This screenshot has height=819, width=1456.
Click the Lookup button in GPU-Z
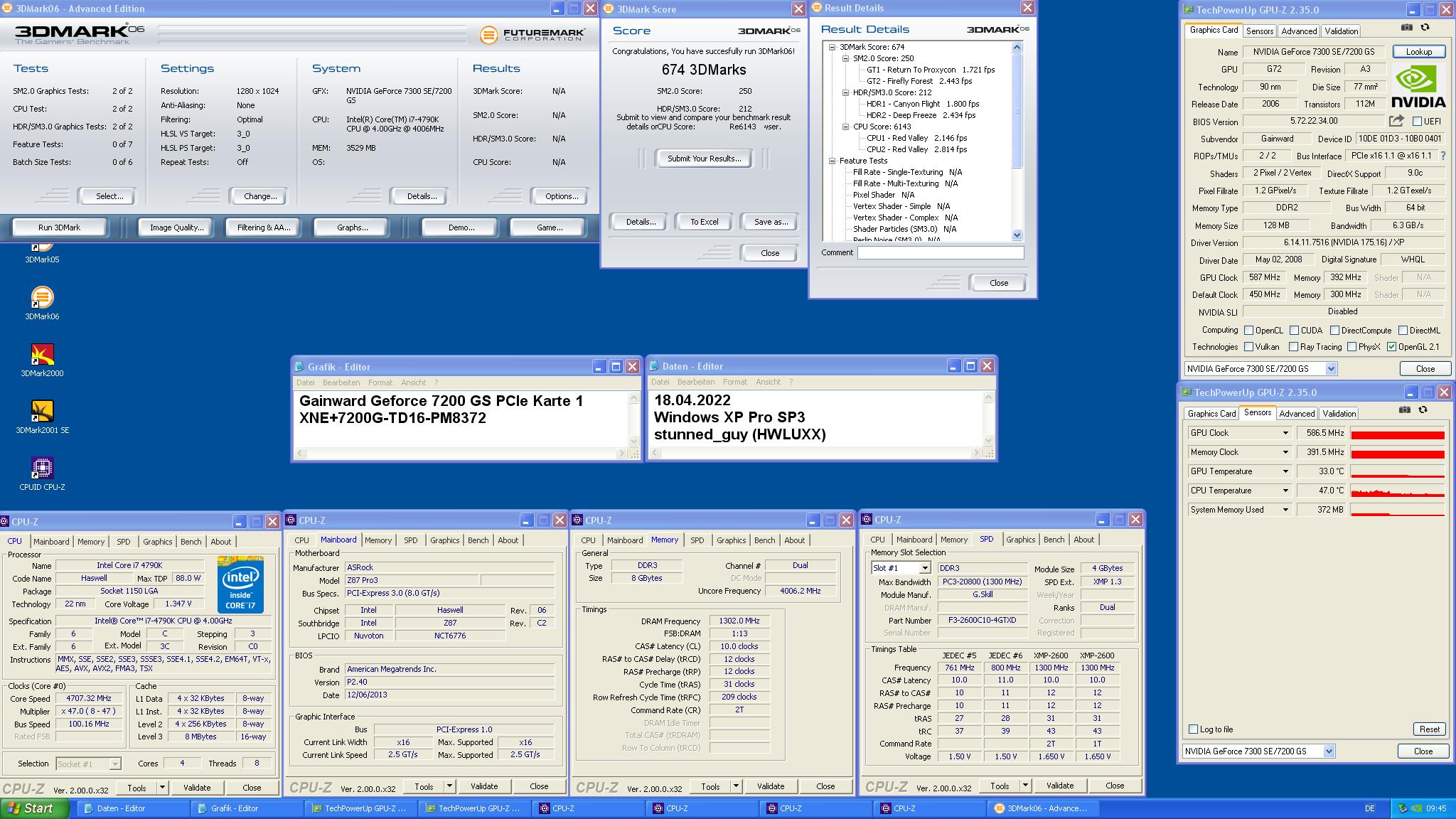[1418, 52]
